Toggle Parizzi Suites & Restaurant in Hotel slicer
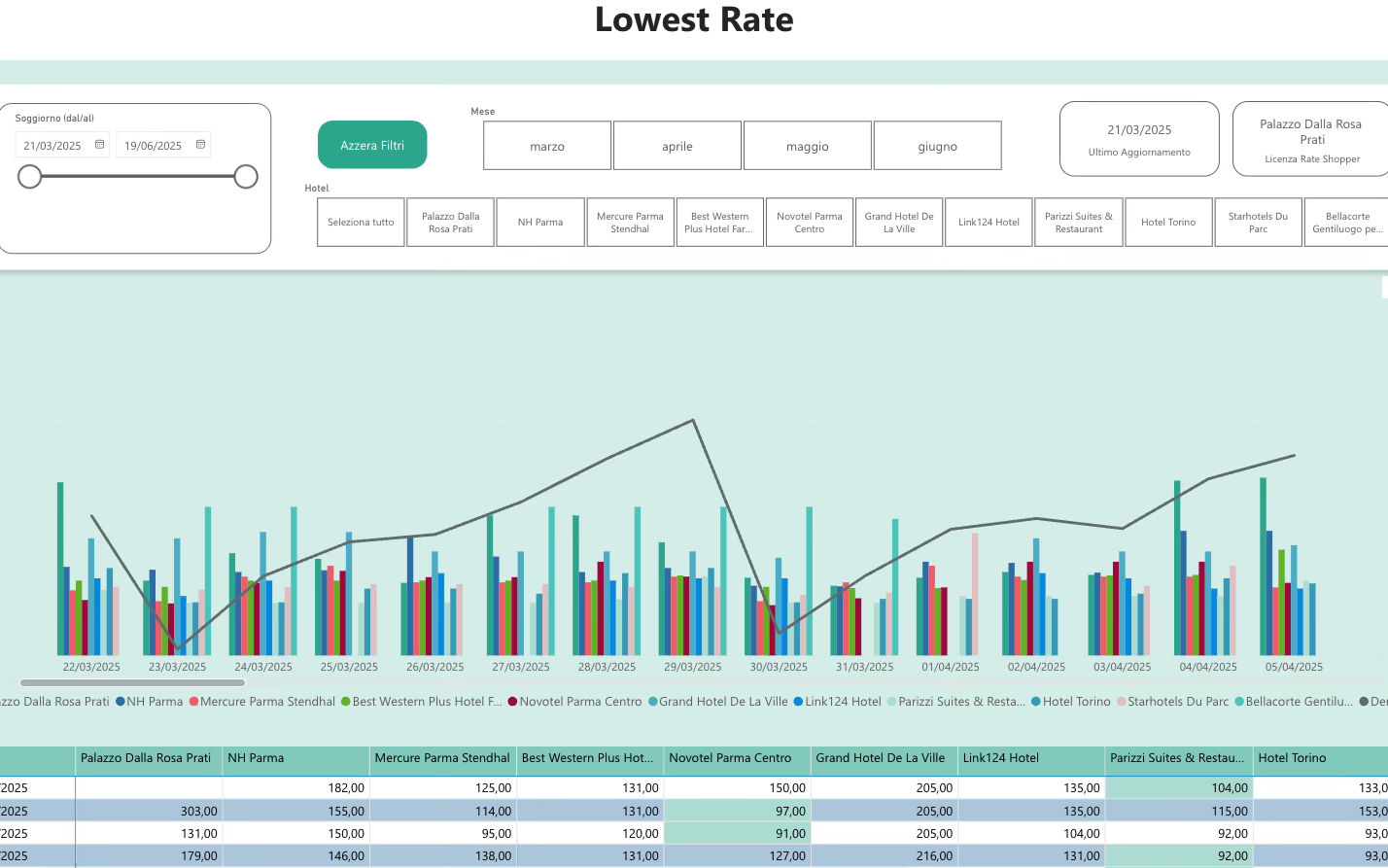The height and width of the screenshot is (868, 1388). (x=1079, y=223)
